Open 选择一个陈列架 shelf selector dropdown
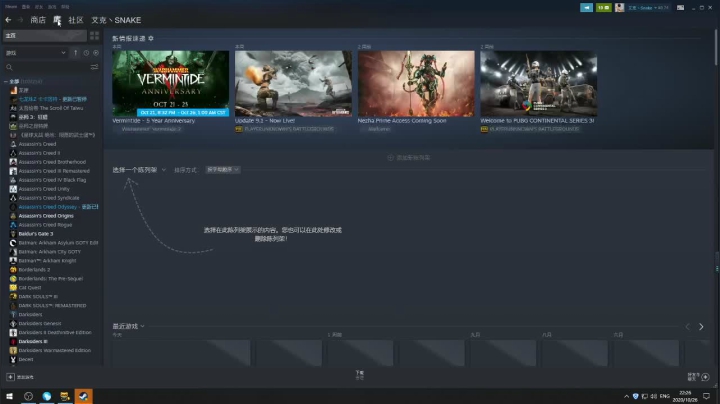This screenshot has height=404, width=720. (x=139, y=170)
